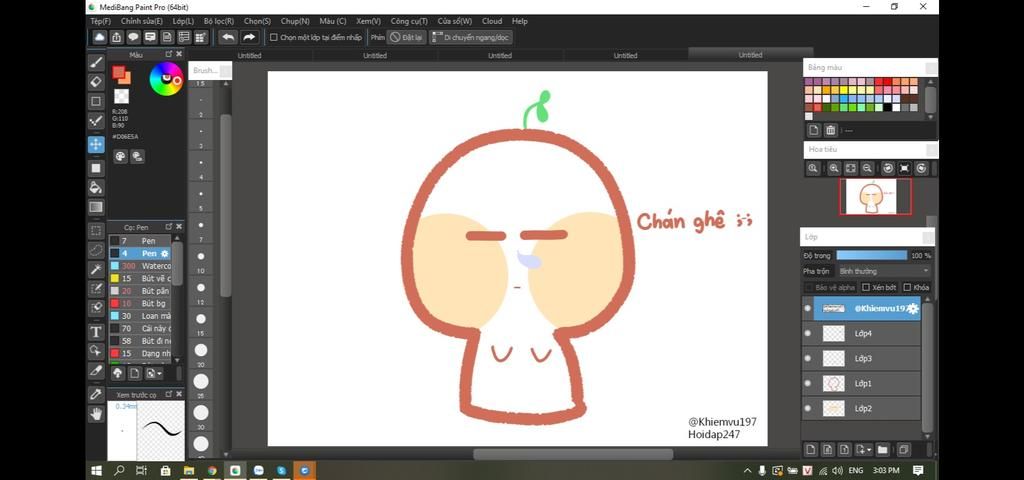This screenshot has height=480, width=1024.
Task: Click the canvas horizontal scrollbar
Action: (x=573, y=454)
